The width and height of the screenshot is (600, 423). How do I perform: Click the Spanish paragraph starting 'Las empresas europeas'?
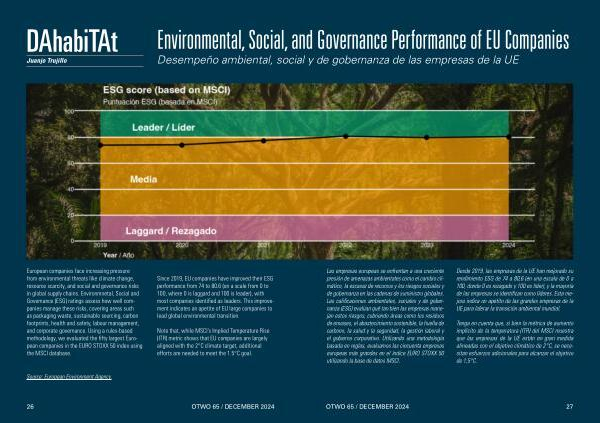click(386, 316)
